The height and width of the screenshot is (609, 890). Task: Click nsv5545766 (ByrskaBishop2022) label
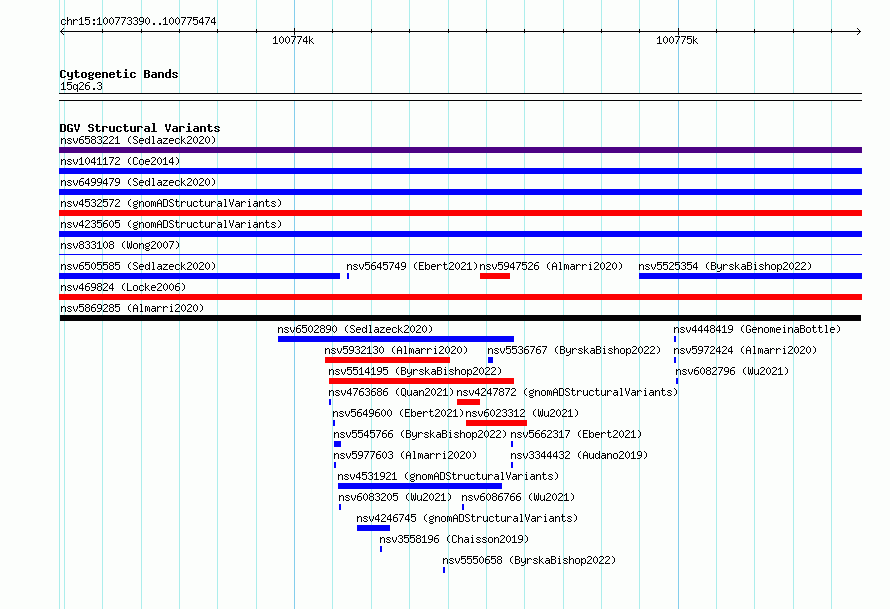click(x=420, y=434)
